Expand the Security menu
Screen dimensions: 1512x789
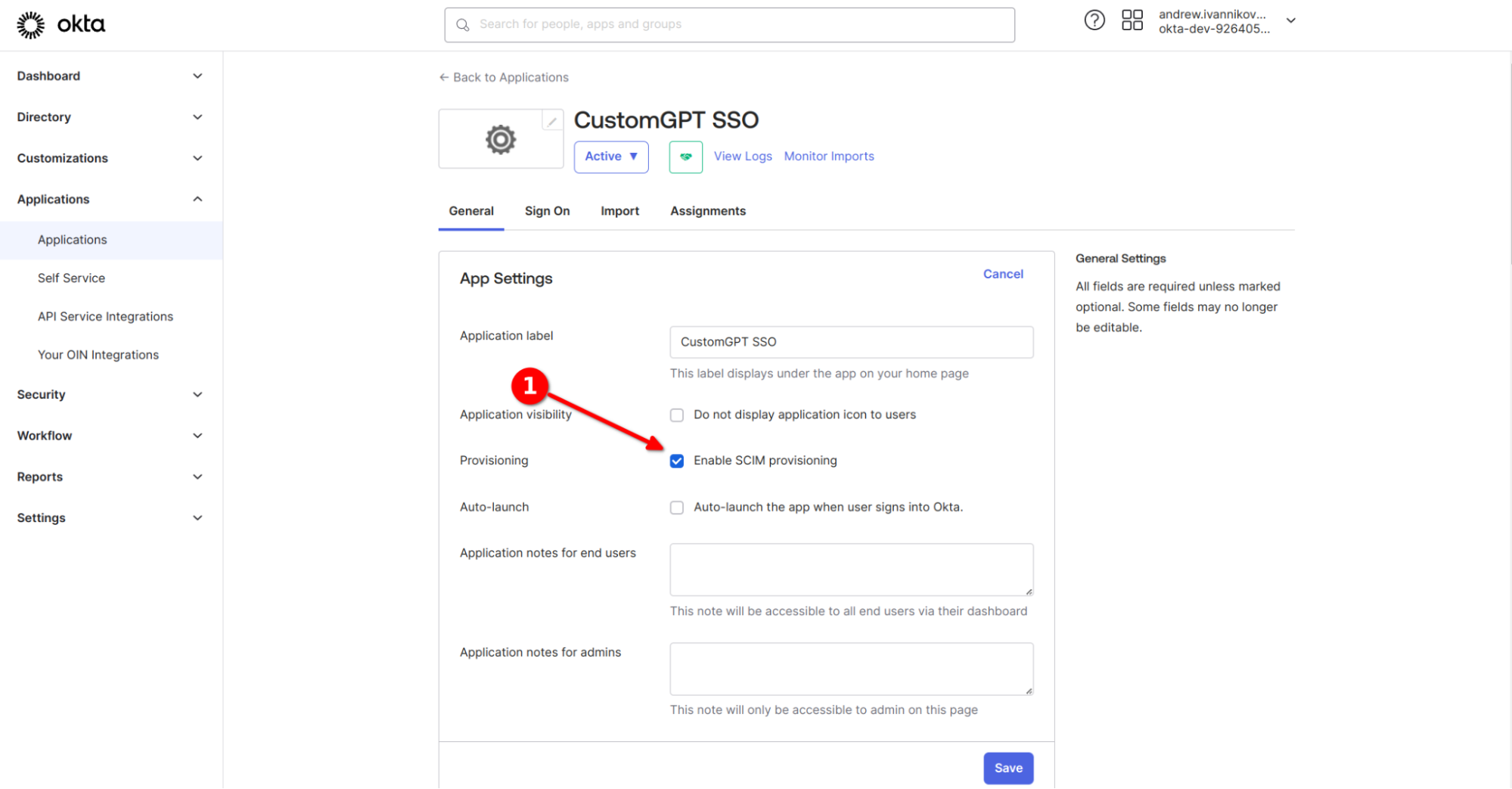111,395
